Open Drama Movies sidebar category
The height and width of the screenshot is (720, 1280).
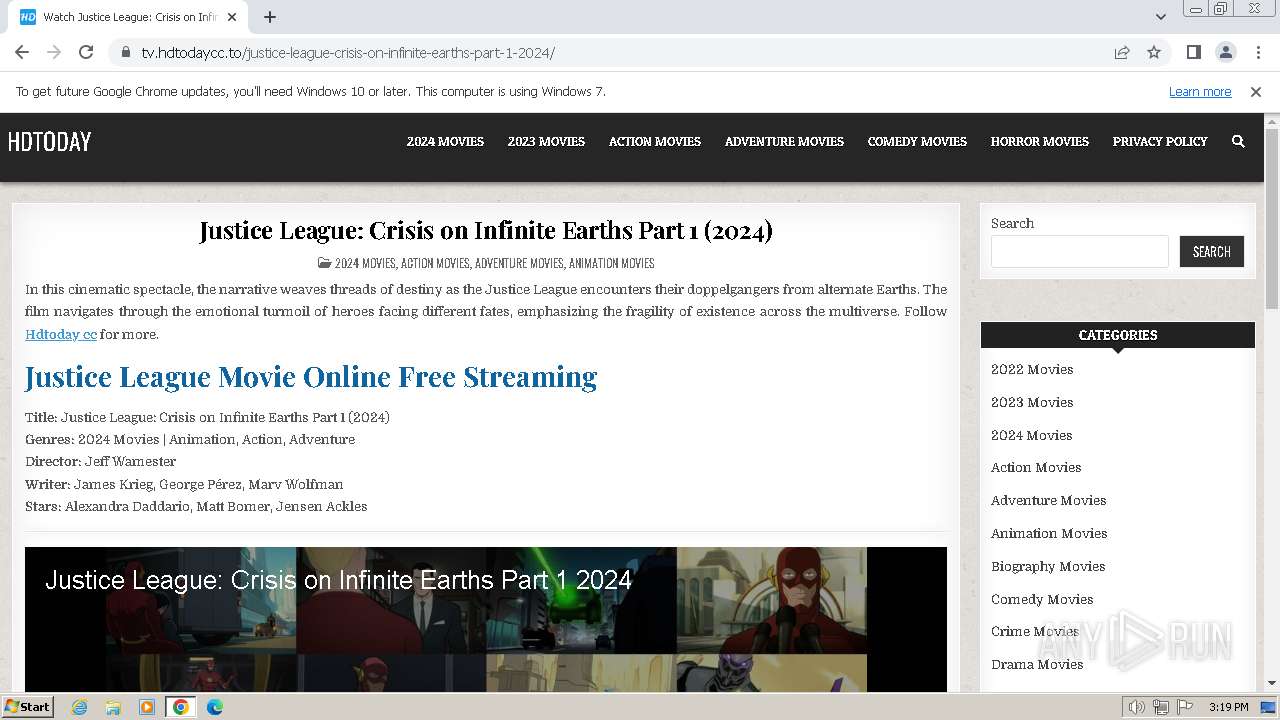pyautogui.click(x=1037, y=664)
